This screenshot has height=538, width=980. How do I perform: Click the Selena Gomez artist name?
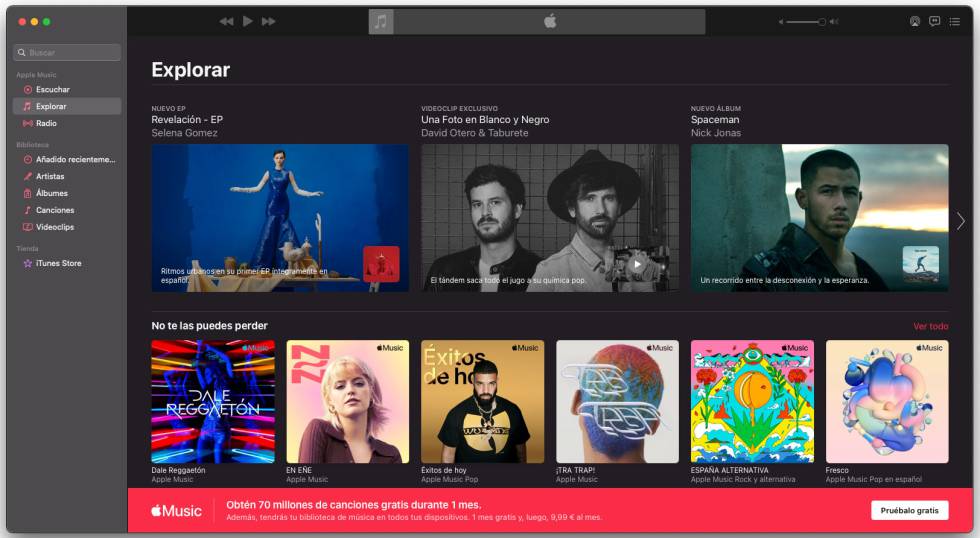coord(184,132)
